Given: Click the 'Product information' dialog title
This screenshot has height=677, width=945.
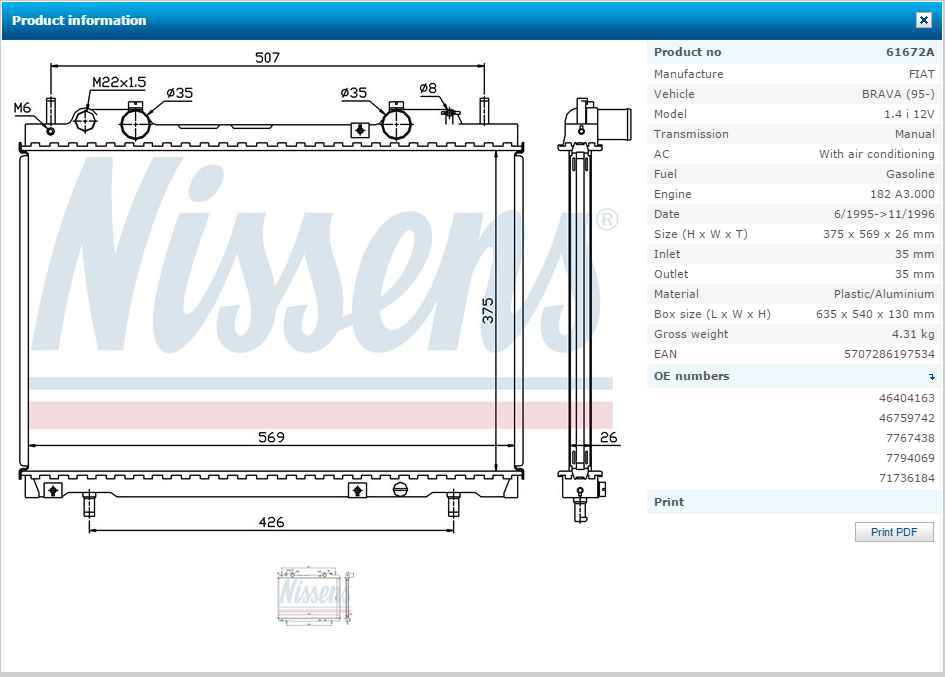Looking at the screenshot, I should (x=79, y=20).
